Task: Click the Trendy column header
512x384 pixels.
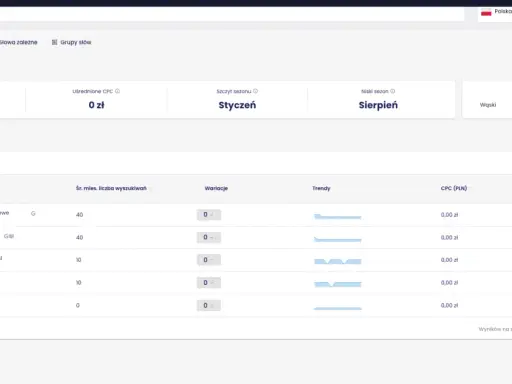Action: tap(321, 188)
